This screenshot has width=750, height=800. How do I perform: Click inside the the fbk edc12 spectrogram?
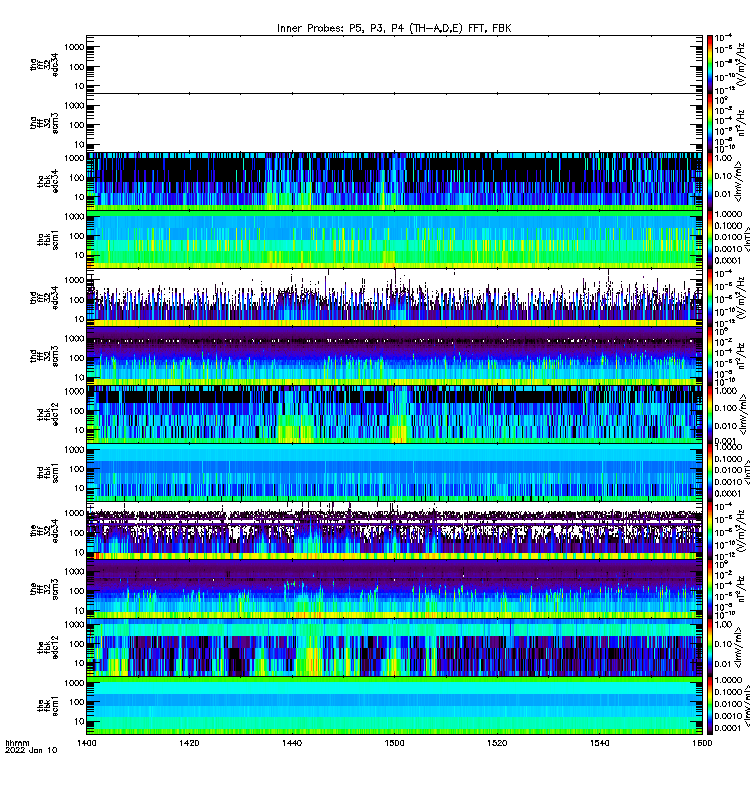click(x=394, y=647)
